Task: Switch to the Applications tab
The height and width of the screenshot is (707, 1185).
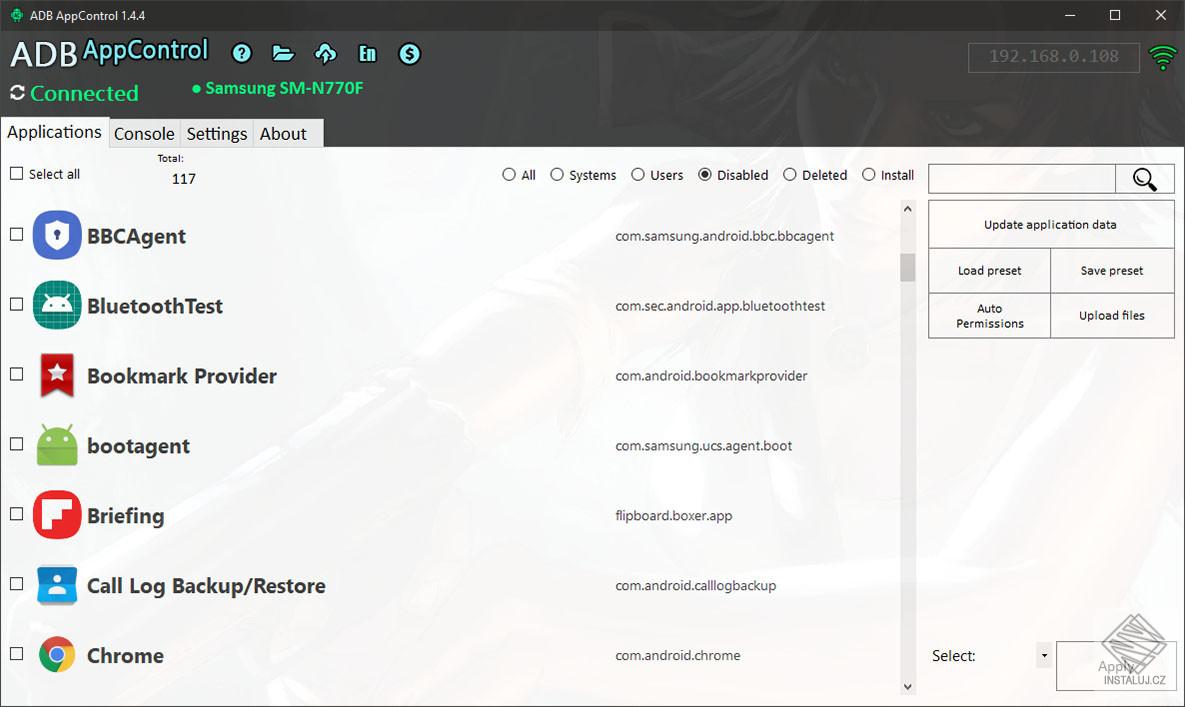Action: [x=54, y=131]
